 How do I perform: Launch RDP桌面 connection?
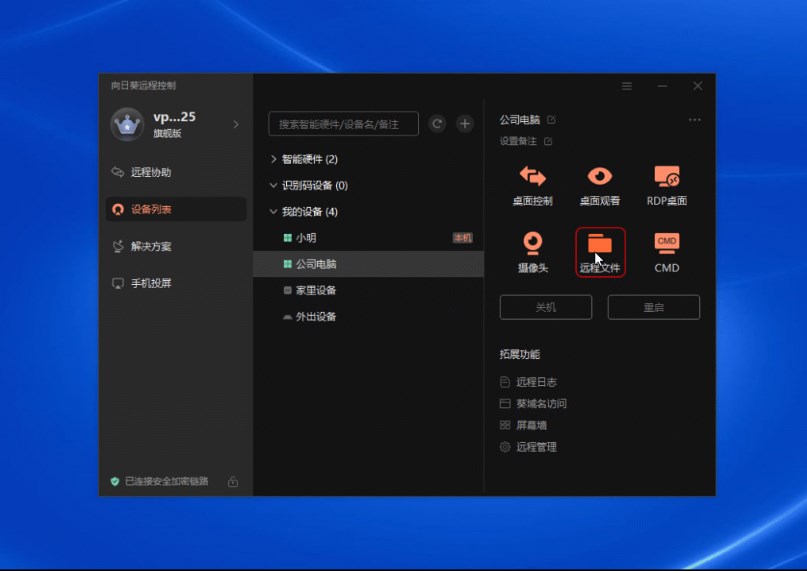666,185
